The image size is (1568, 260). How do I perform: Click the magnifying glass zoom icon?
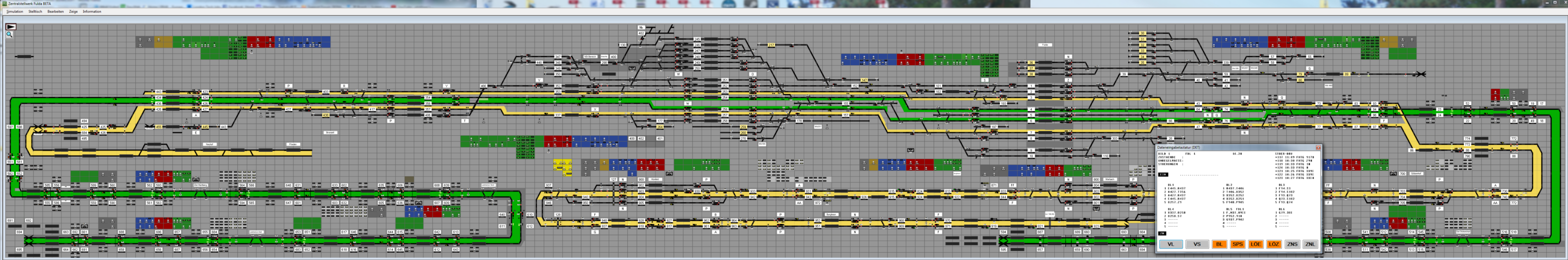[10, 35]
